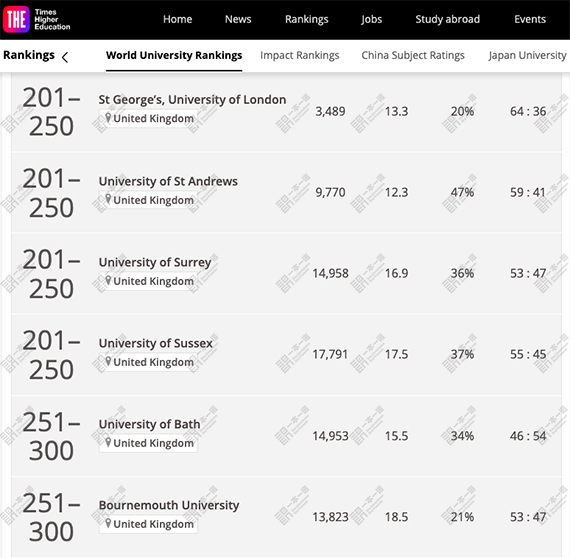The image size is (570, 558).
Task: Go to the Jobs section
Action: click(x=372, y=19)
